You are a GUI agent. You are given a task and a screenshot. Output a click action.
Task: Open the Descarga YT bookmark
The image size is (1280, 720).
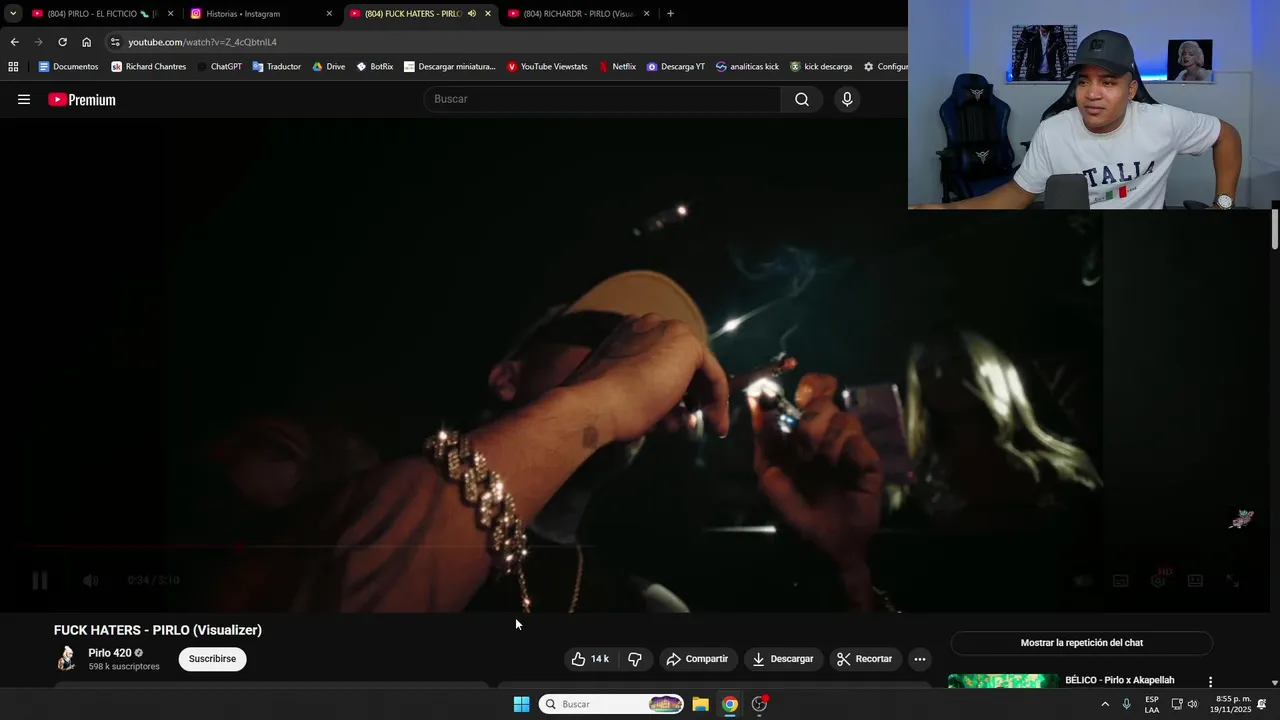coord(676,67)
